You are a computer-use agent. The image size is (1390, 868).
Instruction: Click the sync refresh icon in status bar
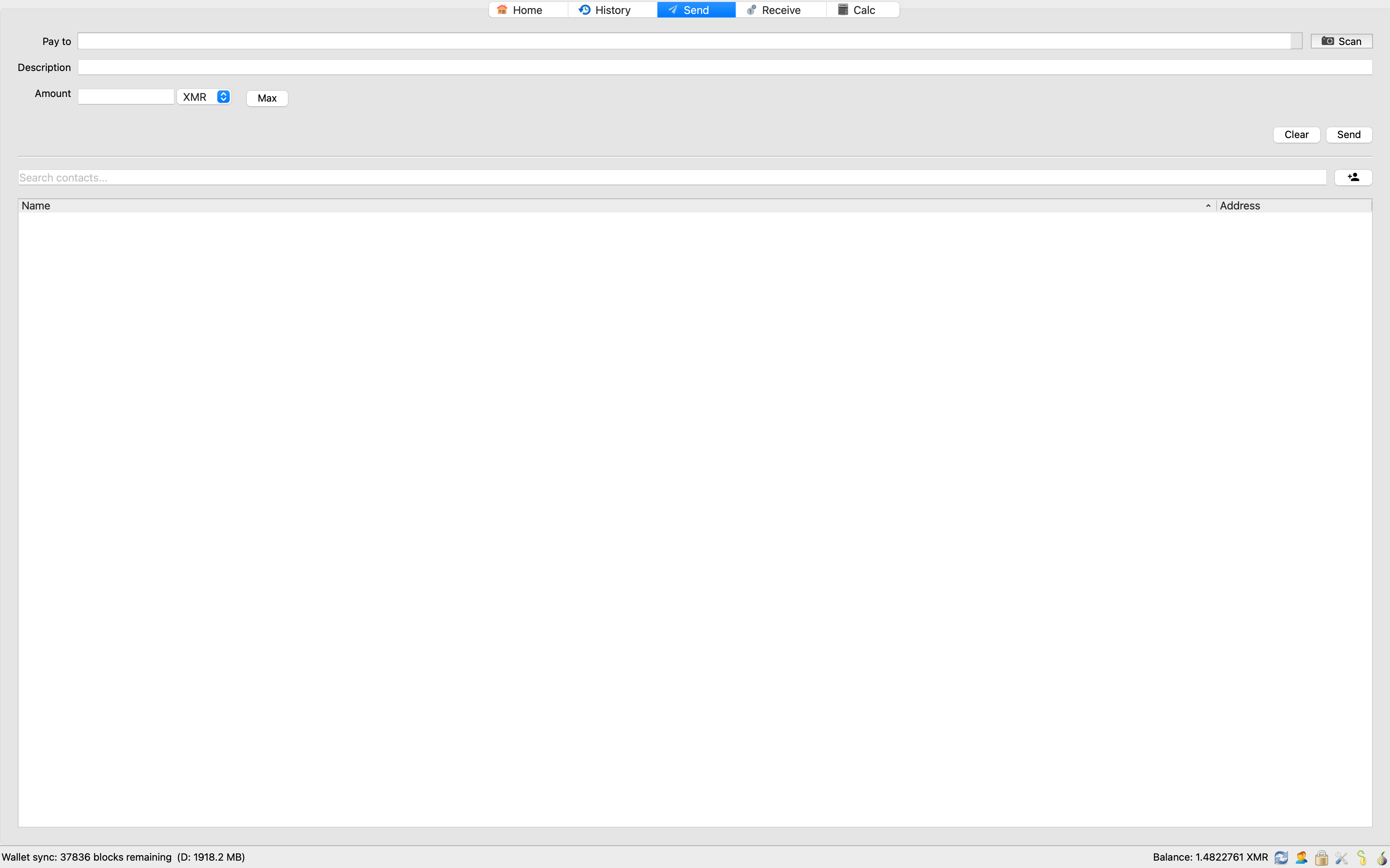pos(1281,857)
